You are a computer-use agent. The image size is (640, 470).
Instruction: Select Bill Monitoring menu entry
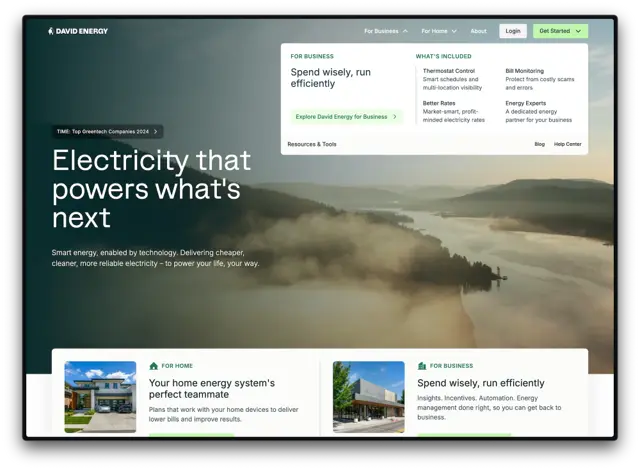coord(540,79)
